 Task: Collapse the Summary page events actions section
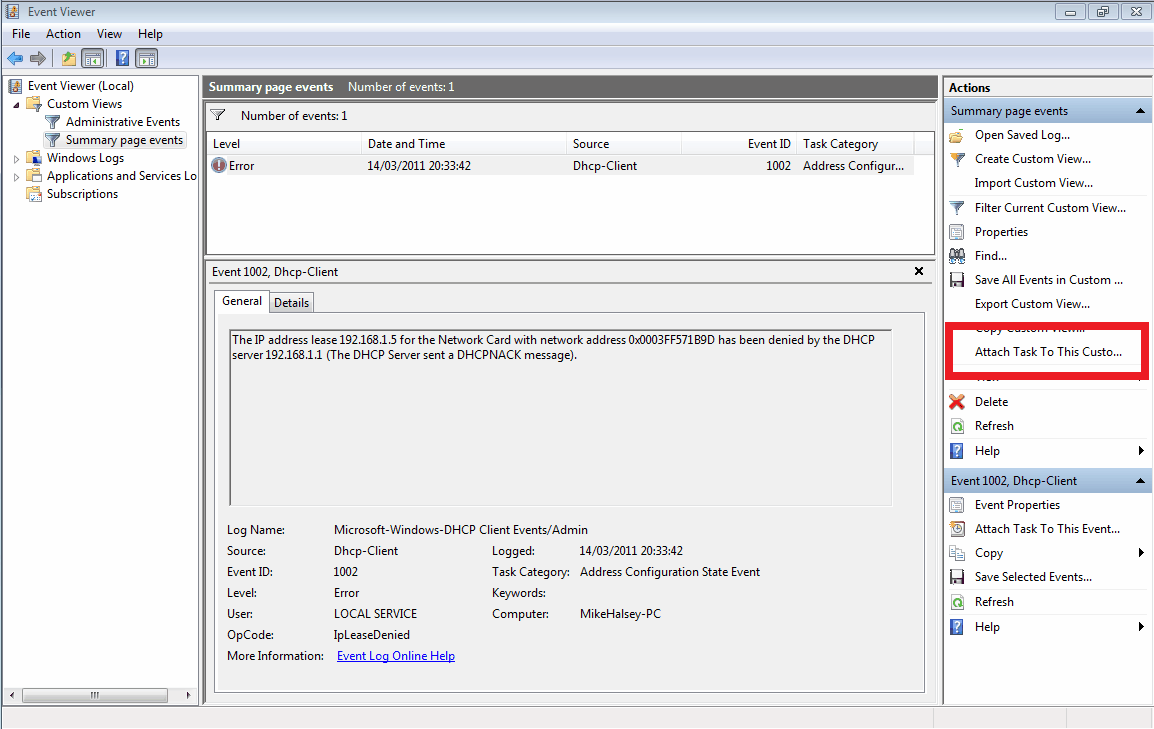1141,111
